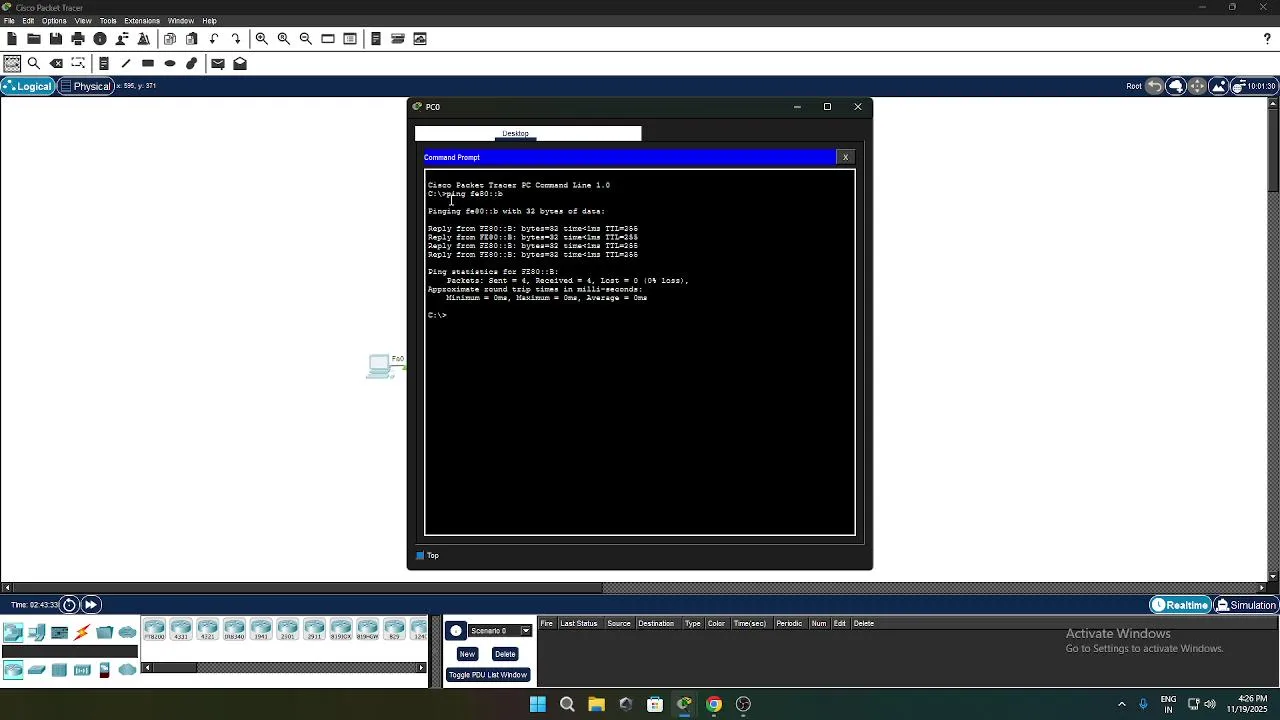The width and height of the screenshot is (1280, 720).
Task: Click the Add Complex PDU open envelope
Action: 240,63
